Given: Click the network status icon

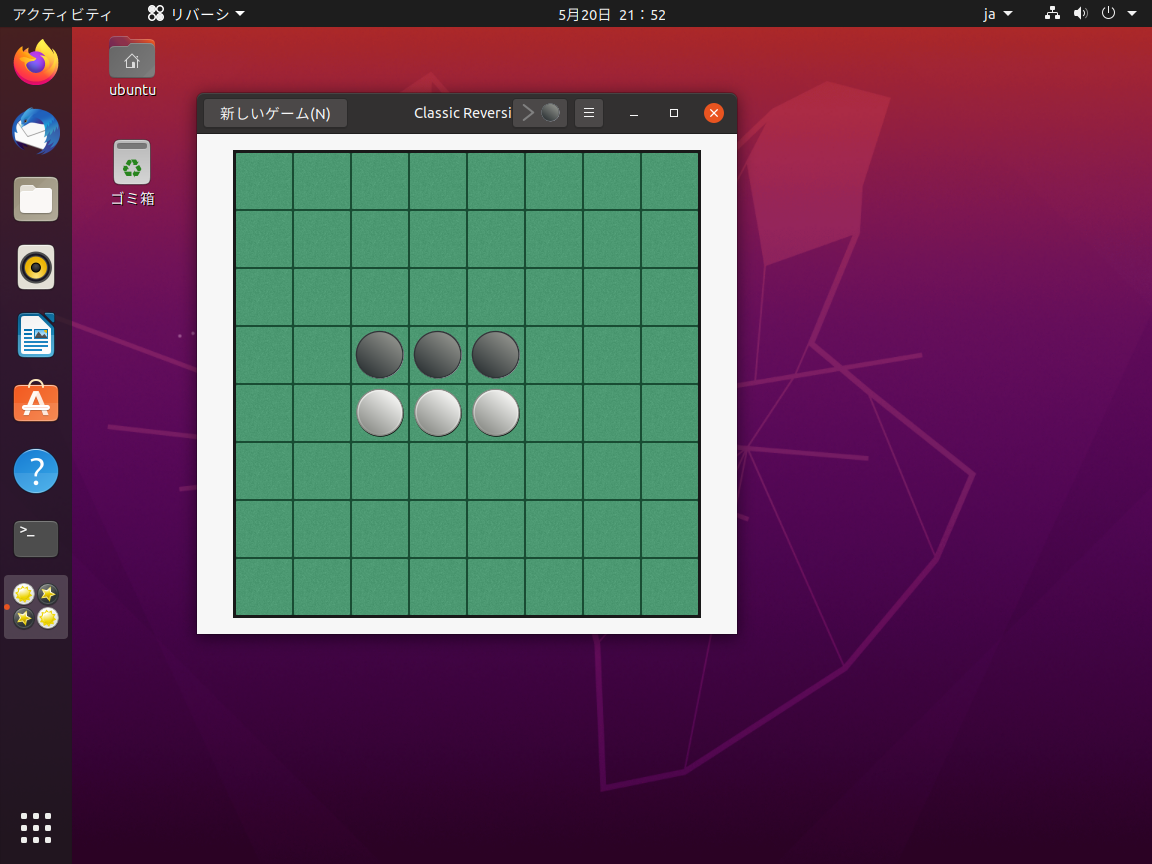Looking at the screenshot, I should 1052,13.
